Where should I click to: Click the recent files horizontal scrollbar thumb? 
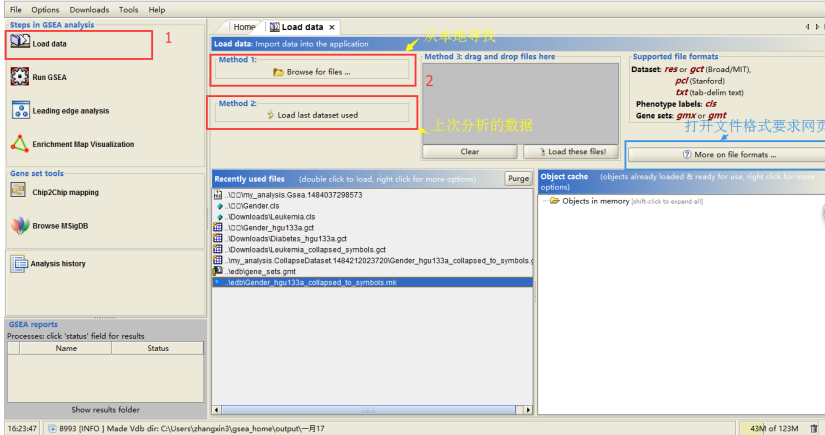tap(368, 410)
